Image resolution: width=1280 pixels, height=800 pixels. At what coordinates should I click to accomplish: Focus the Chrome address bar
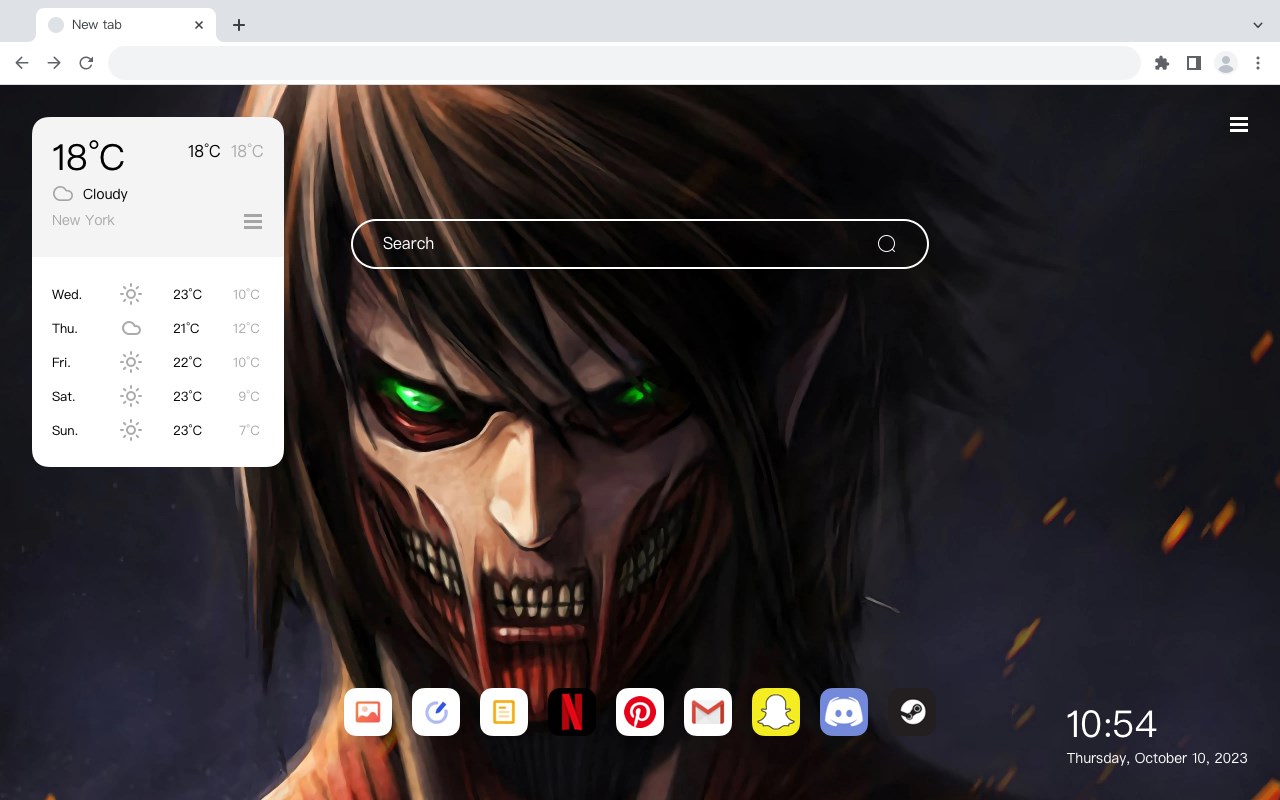(x=624, y=63)
